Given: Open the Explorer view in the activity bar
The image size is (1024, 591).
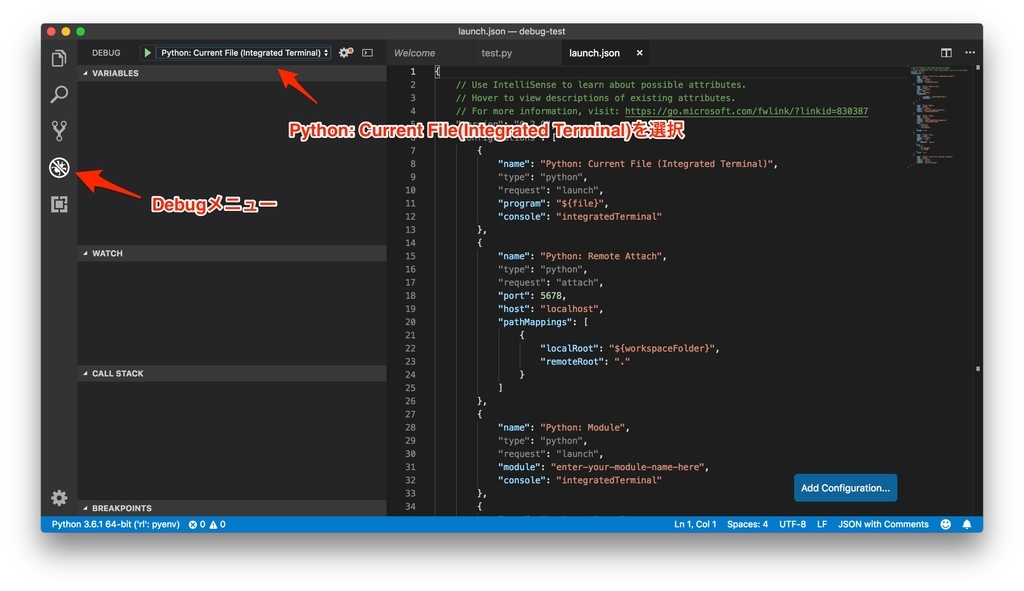Looking at the screenshot, I should click(x=59, y=58).
